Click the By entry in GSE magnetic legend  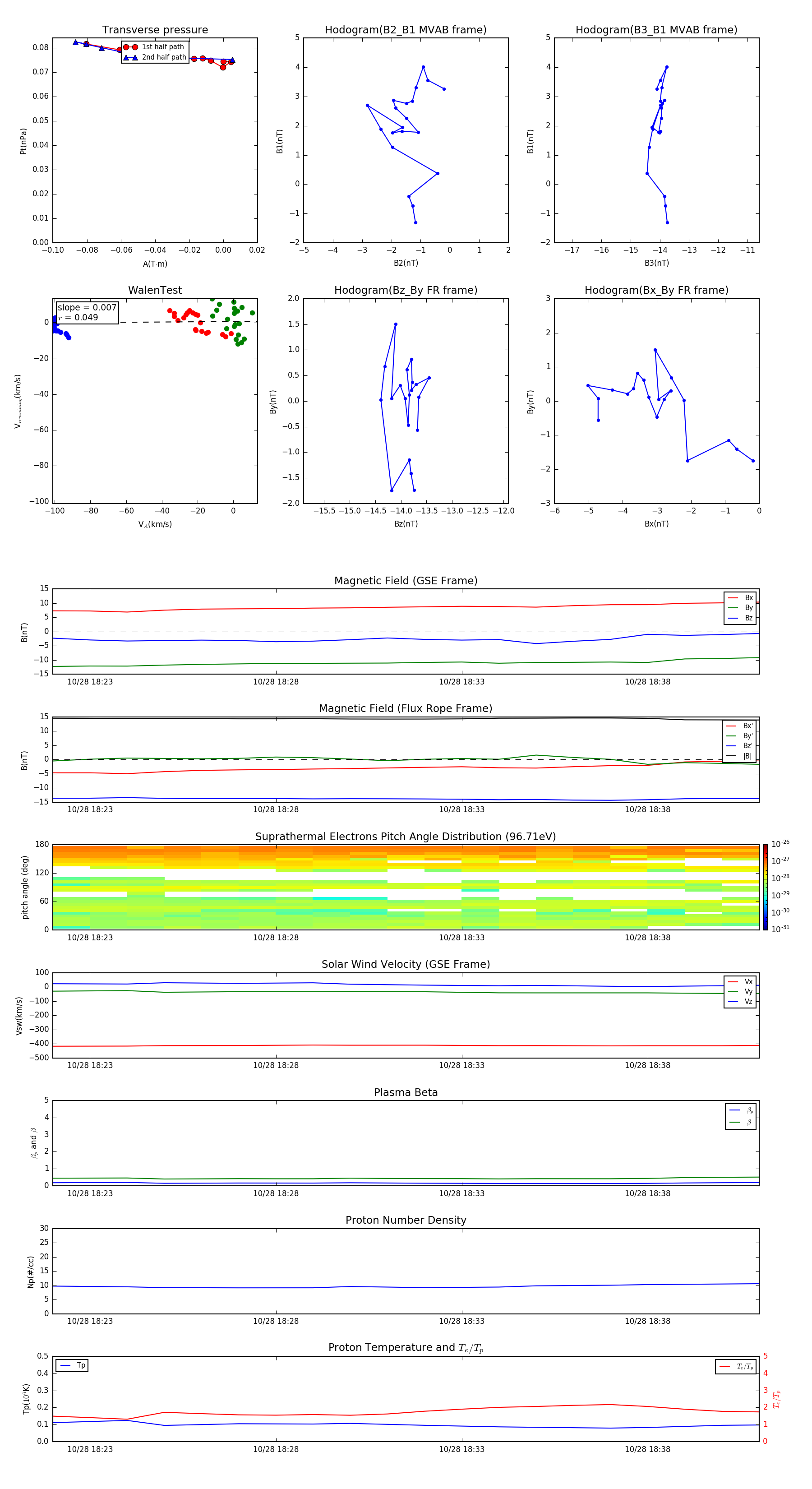[740, 607]
